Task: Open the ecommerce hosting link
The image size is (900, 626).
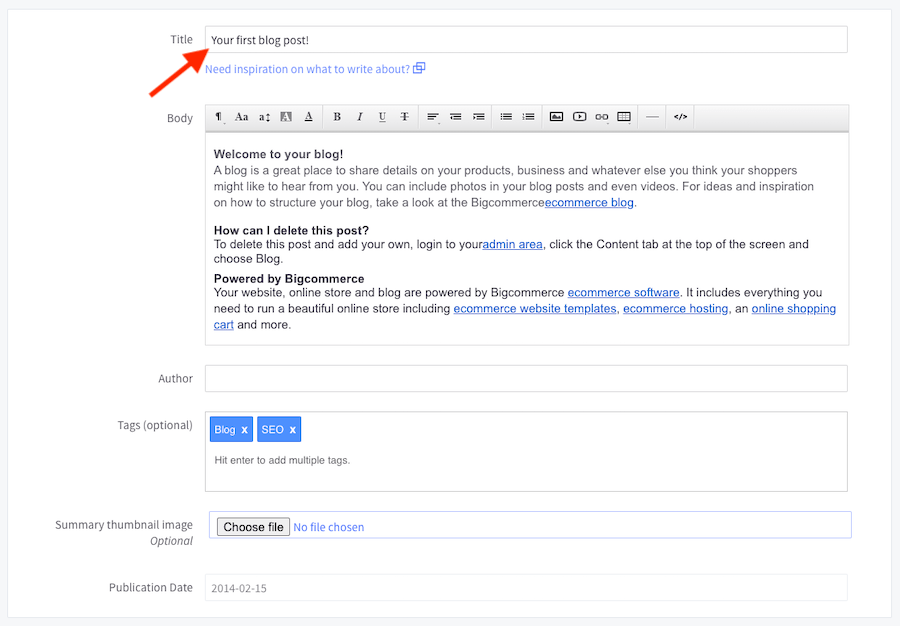Action: click(676, 309)
